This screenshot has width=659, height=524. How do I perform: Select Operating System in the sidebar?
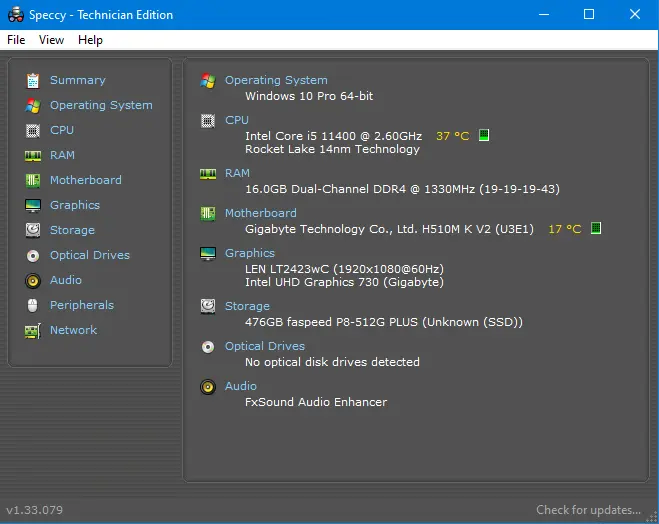click(x=101, y=105)
